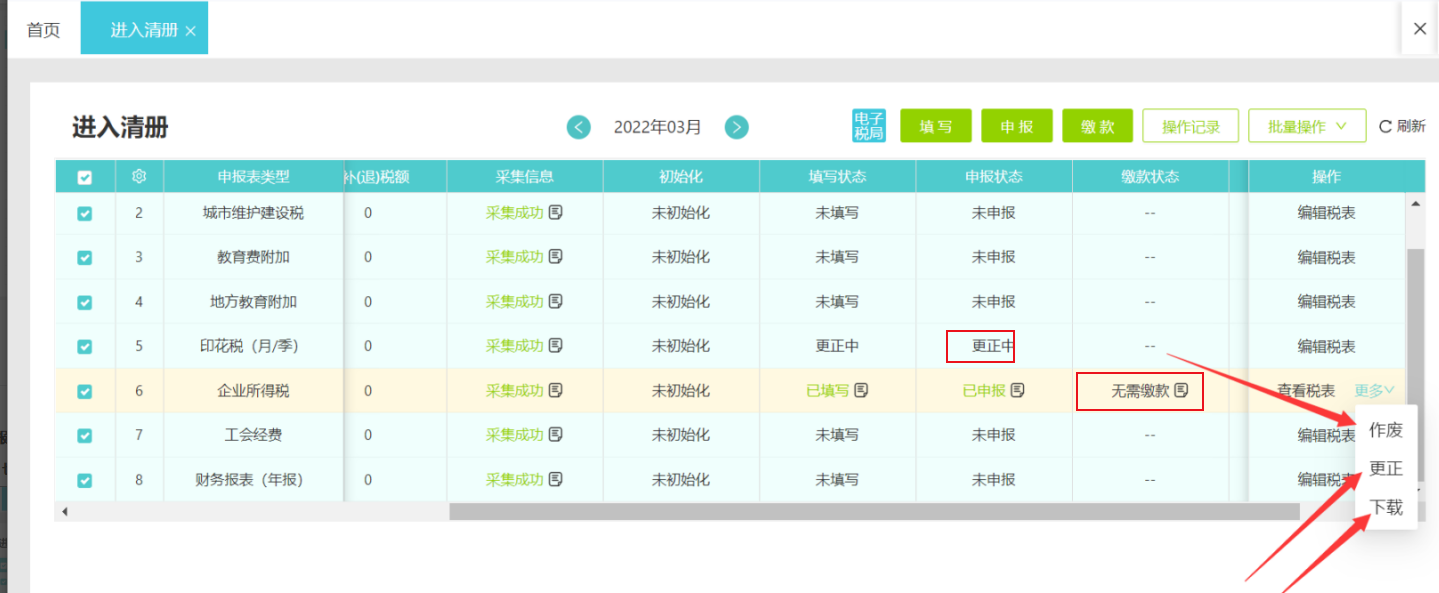
Task: Click the 申报状态 column header
Action: click(994, 176)
